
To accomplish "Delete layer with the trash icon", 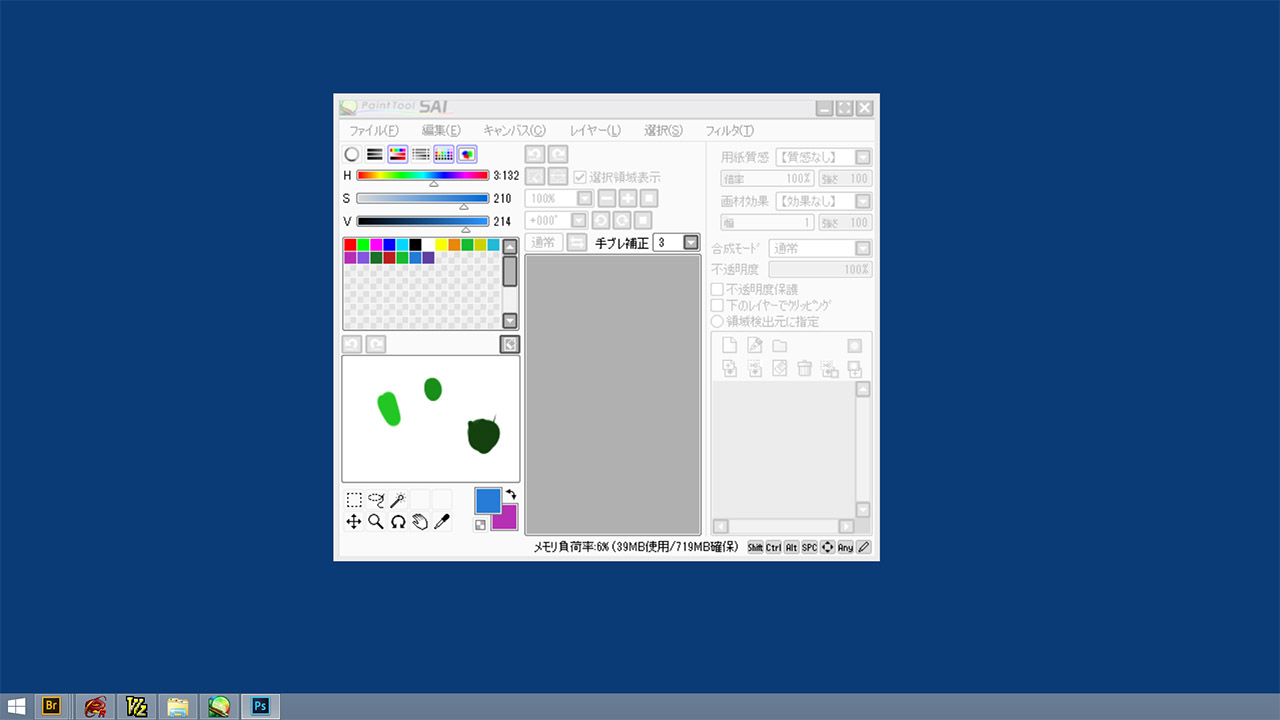I will tap(804, 369).
